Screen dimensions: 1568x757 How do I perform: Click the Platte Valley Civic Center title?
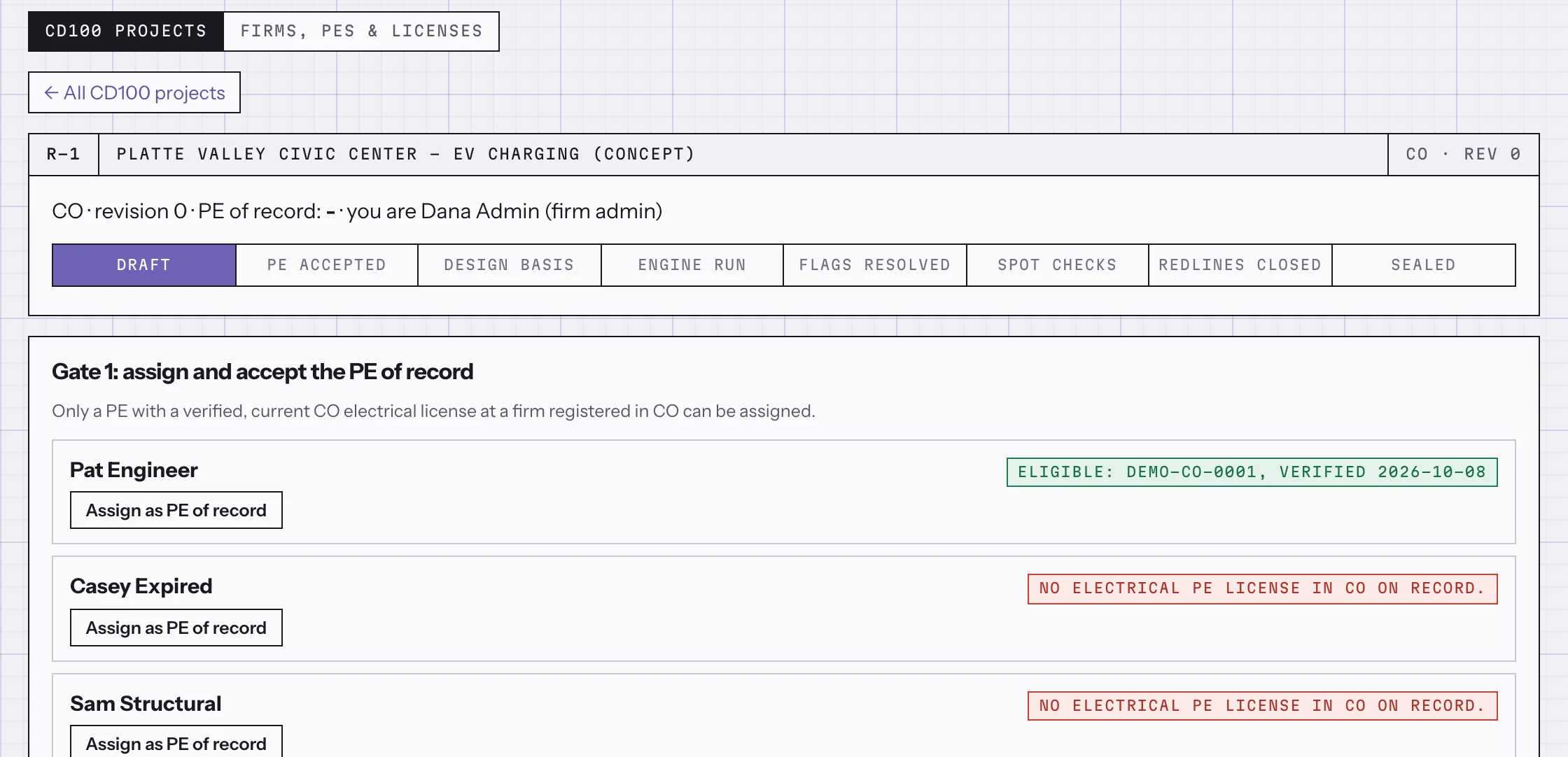[x=406, y=154]
